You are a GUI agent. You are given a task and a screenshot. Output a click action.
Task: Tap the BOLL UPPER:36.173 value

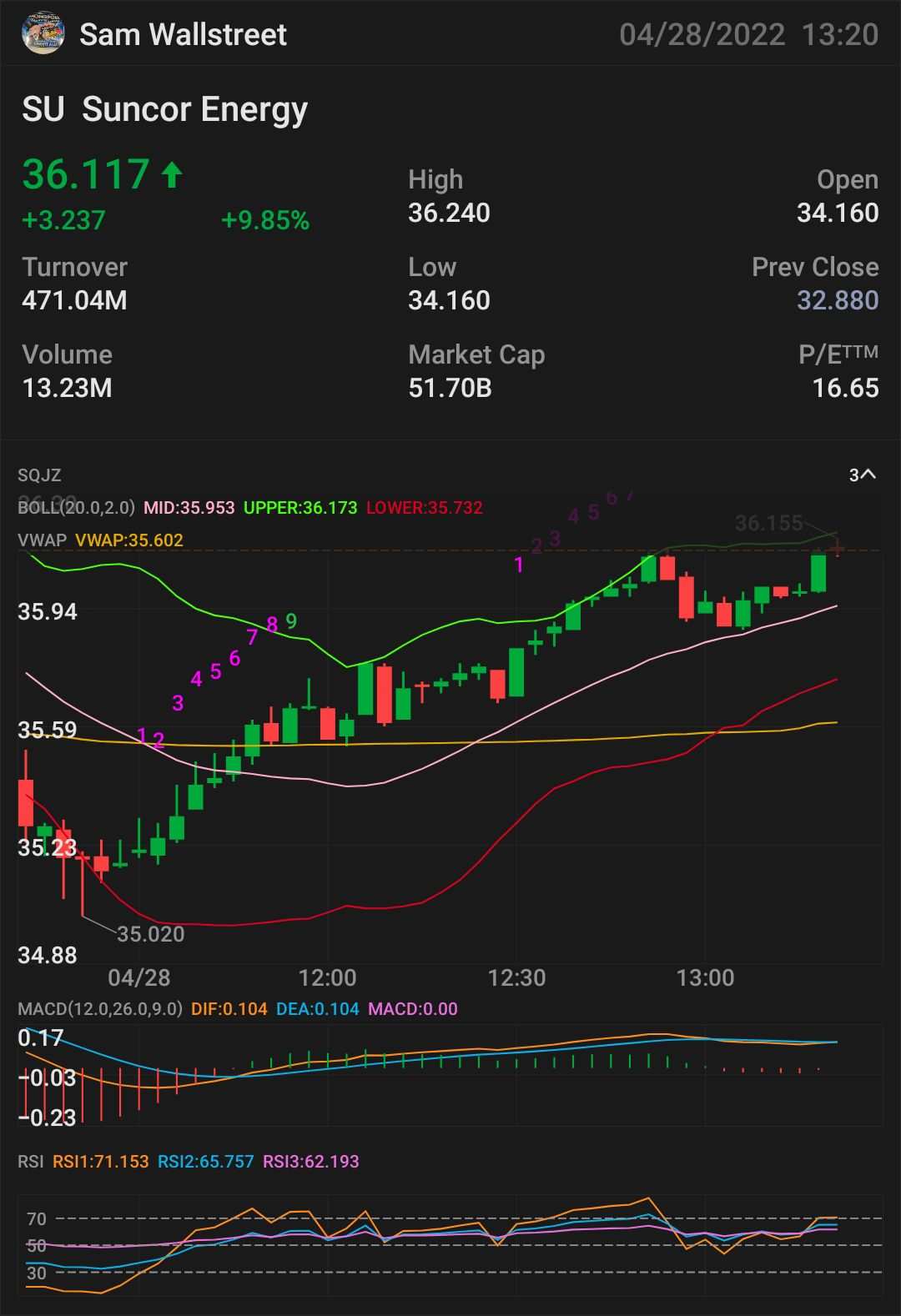(300, 507)
